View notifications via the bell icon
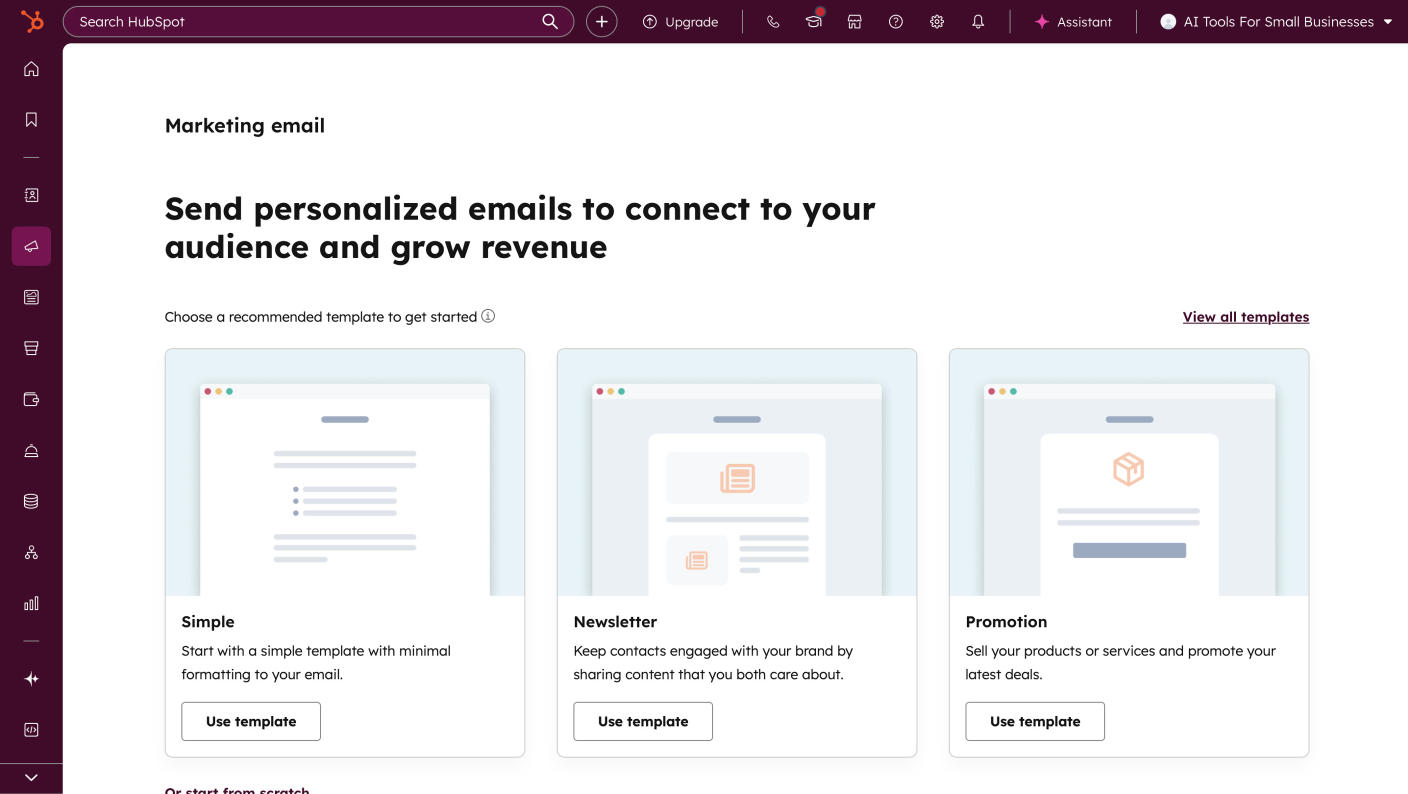The height and width of the screenshot is (794, 1408). tap(978, 21)
